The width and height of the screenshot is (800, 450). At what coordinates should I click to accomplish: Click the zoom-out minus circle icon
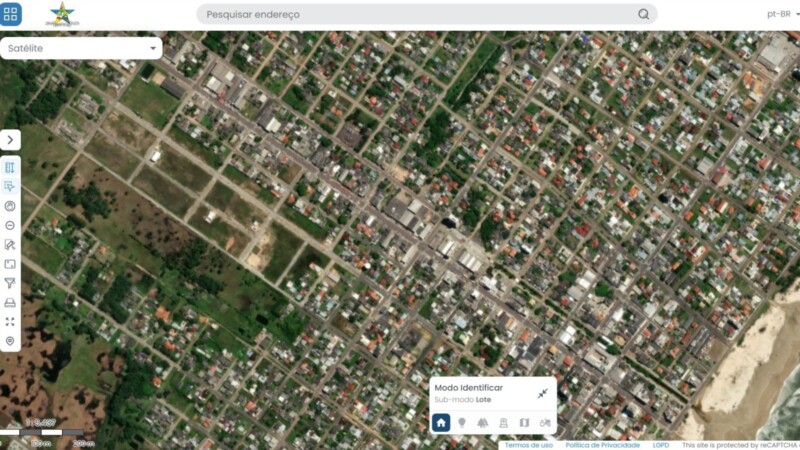[x=10, y=225]
